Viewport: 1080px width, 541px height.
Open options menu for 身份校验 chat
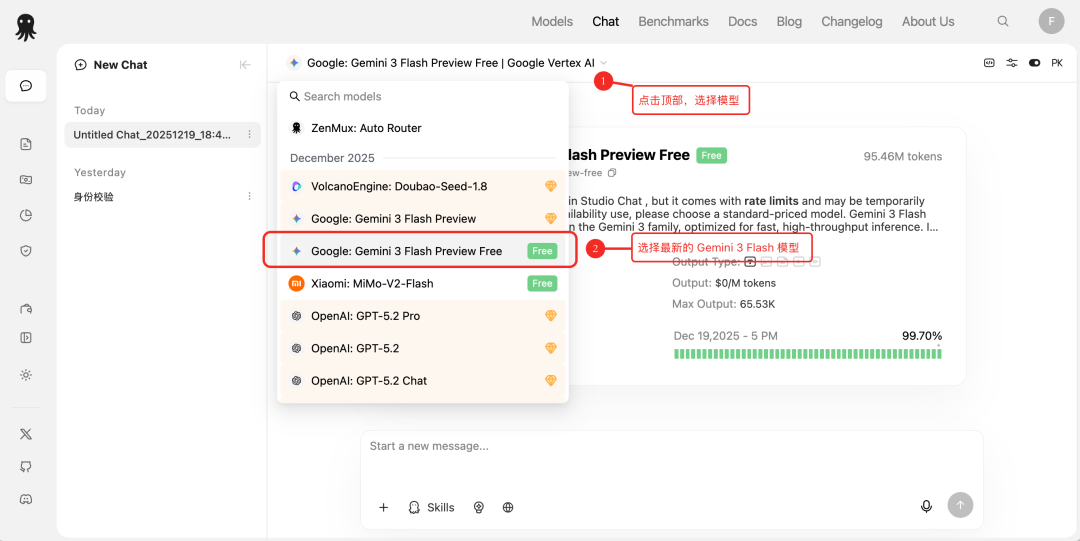coord(249,196)
